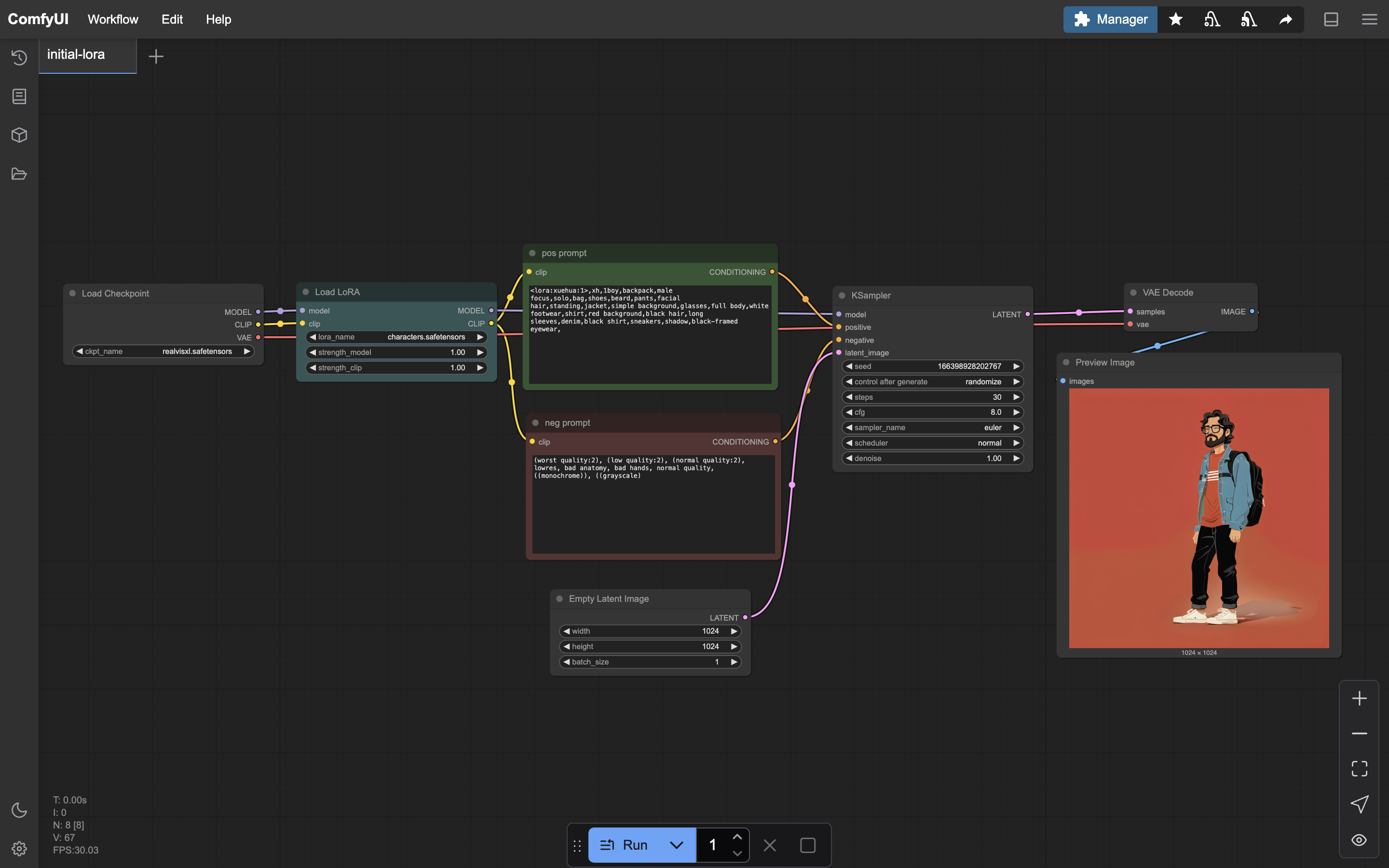The height and width of the screenshot is (868, 1389).
Task: Open the model library cube icon
Action: point(19,135)
